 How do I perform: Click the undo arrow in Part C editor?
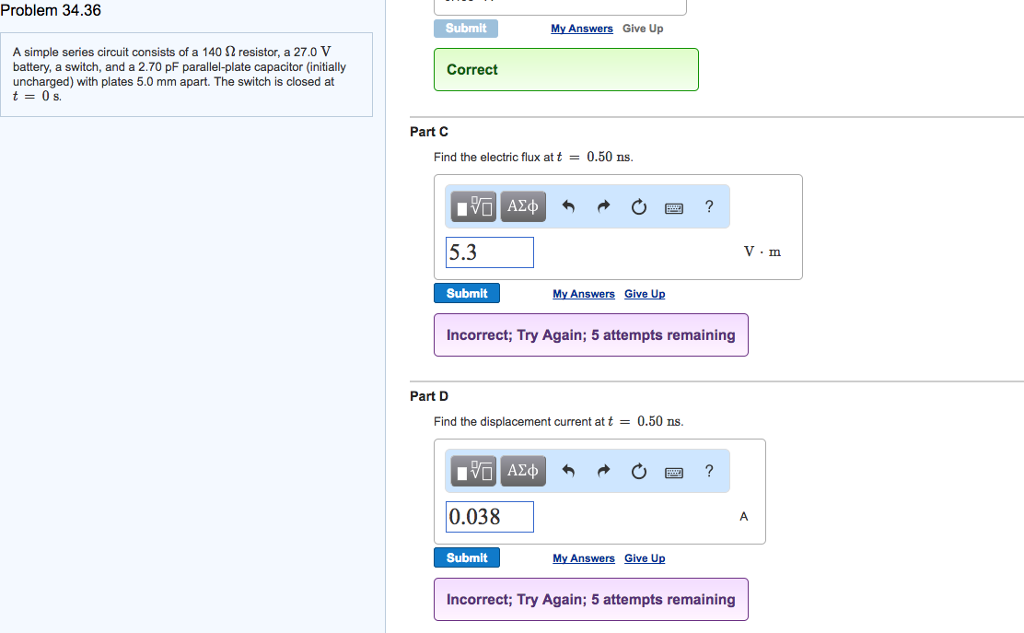[567, 206]
